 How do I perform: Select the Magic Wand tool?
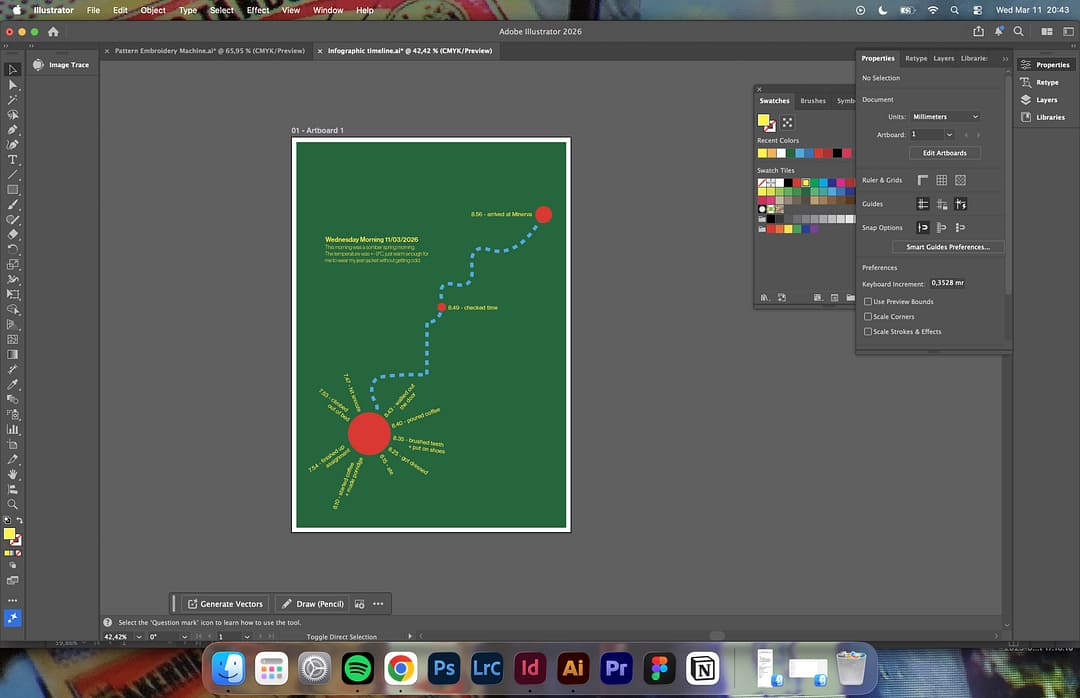click(x=13, y=100)
